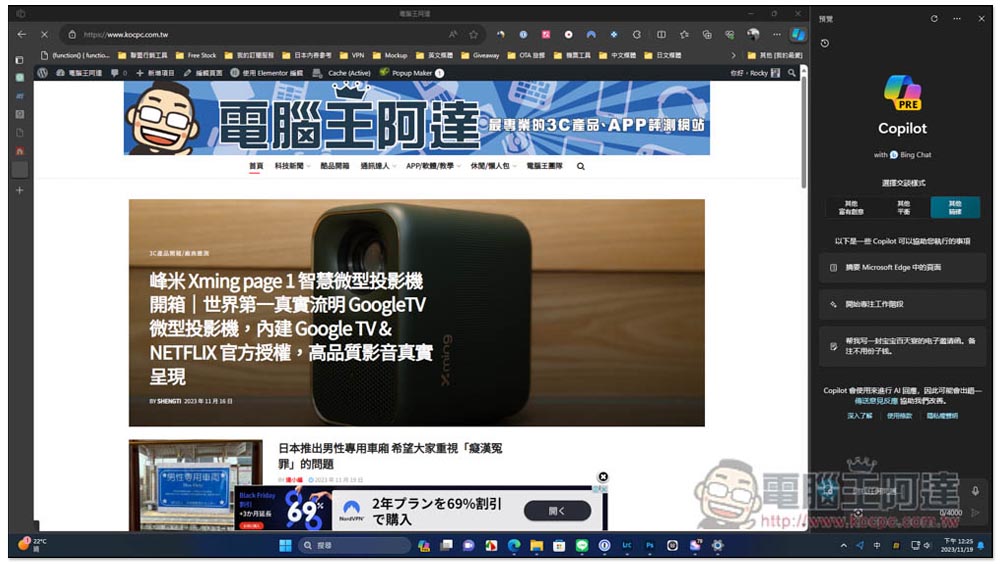1000x564 pixels.
Task: Open Cache (Active) admin bar item
Action: click(342, 73)
